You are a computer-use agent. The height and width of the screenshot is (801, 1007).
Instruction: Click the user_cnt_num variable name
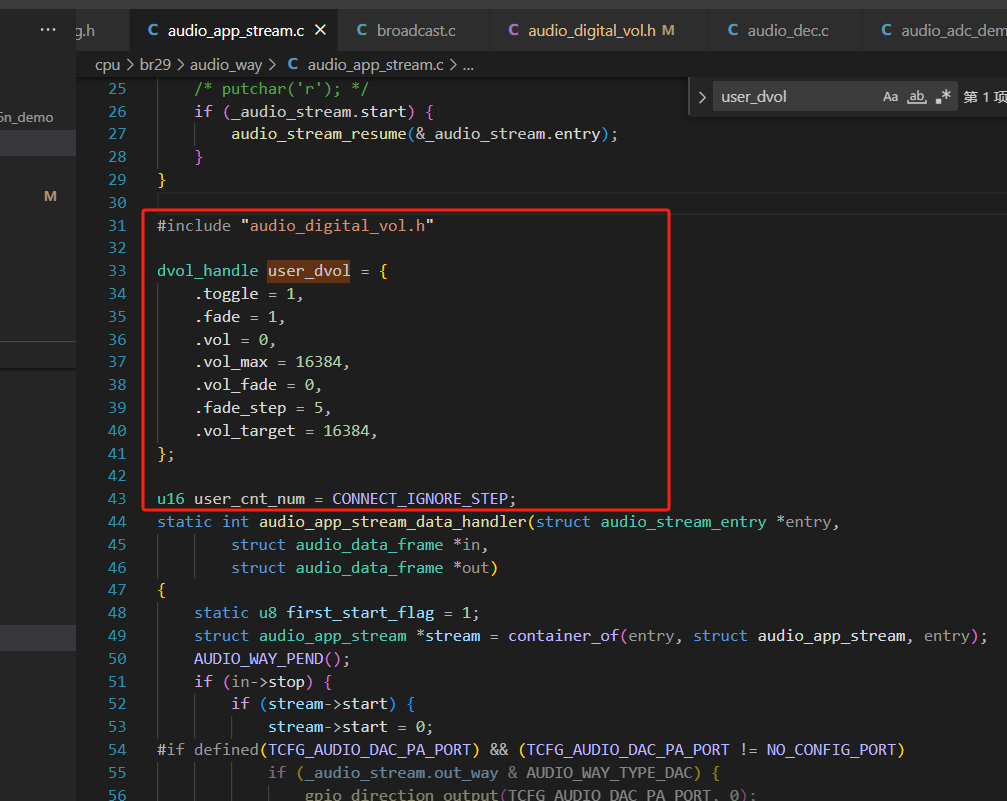[249, 499]
